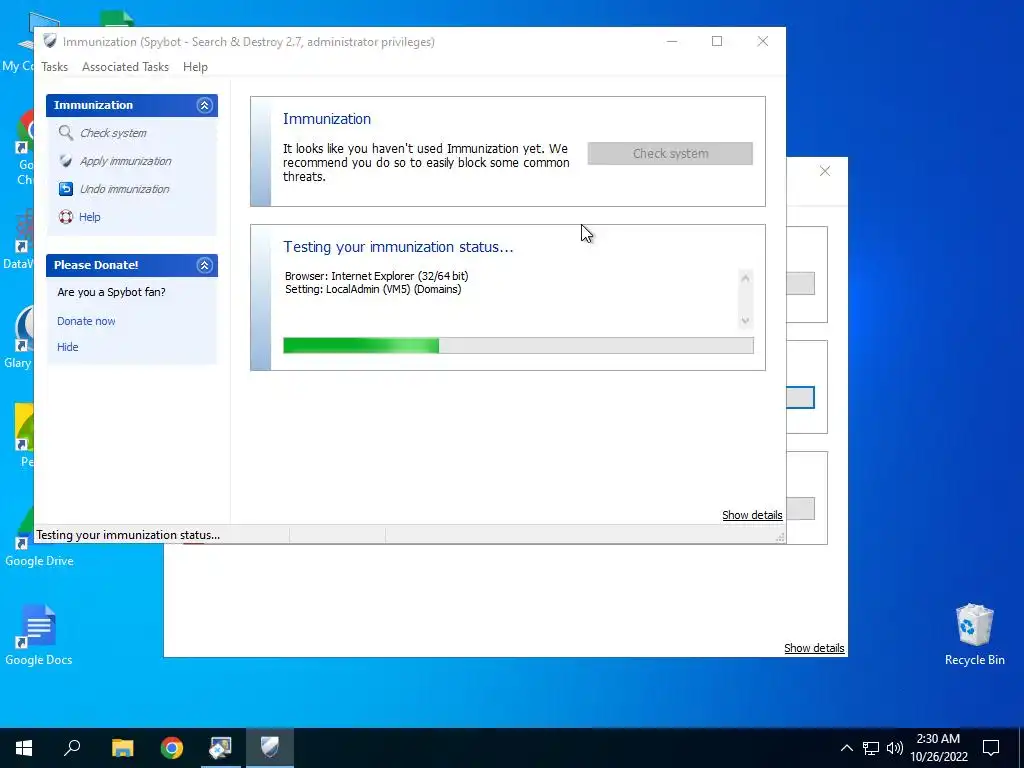1024x768 pixels.
Task: Open File Explorer from the taskbar
Action: (x=122, y=748)
